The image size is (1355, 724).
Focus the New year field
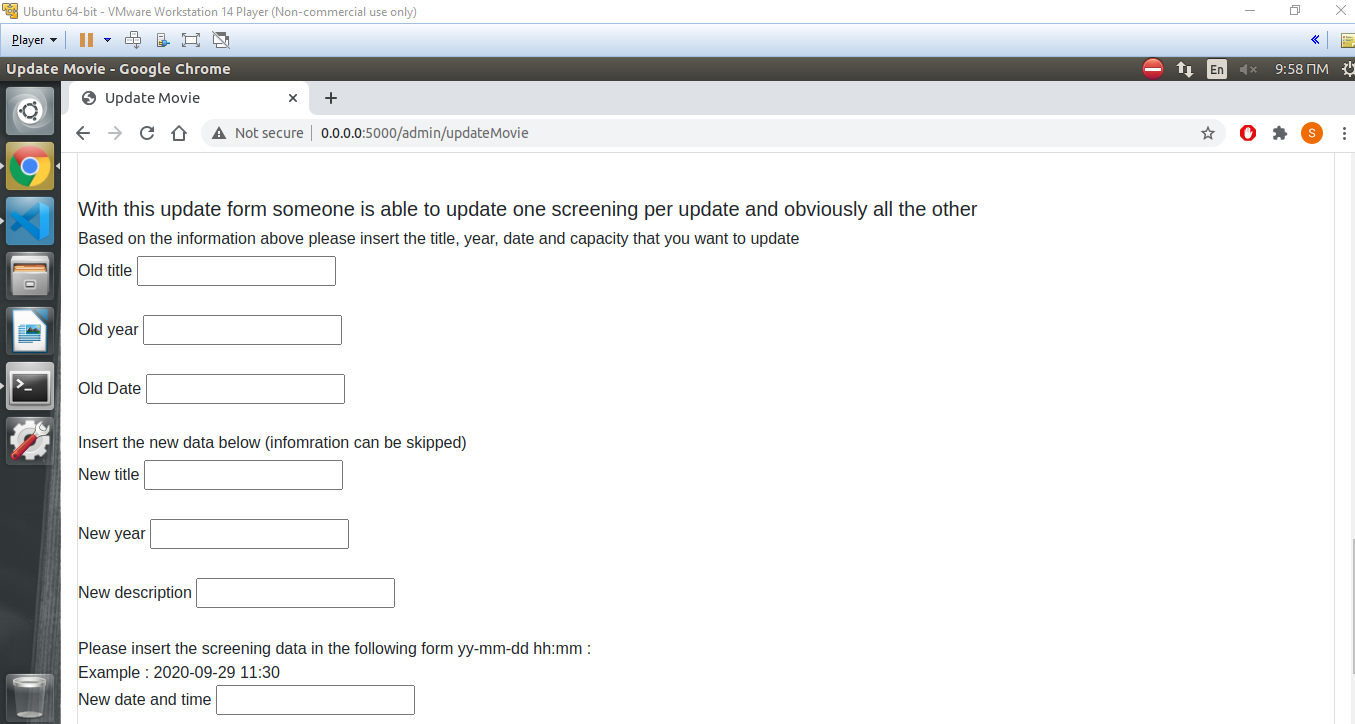249,534
